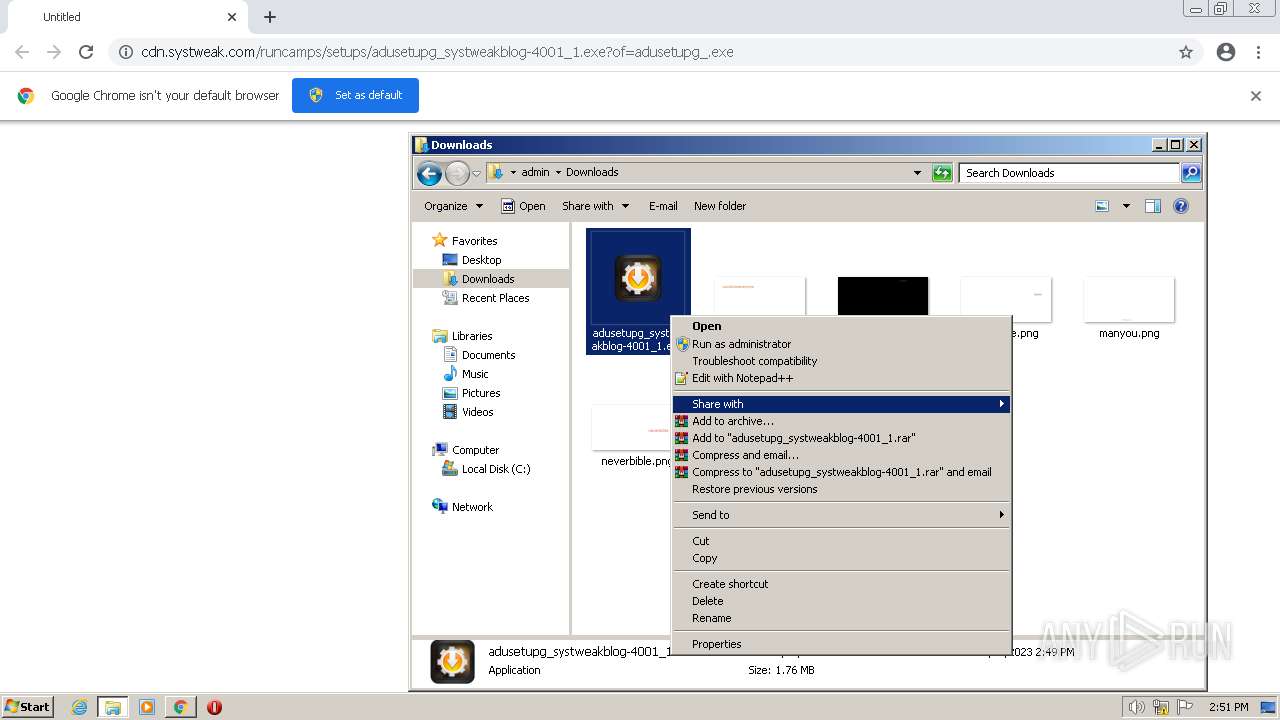The image size is (1280, 720).
Task: Choose Edit with Notepad++
Action: click(841, 378)
